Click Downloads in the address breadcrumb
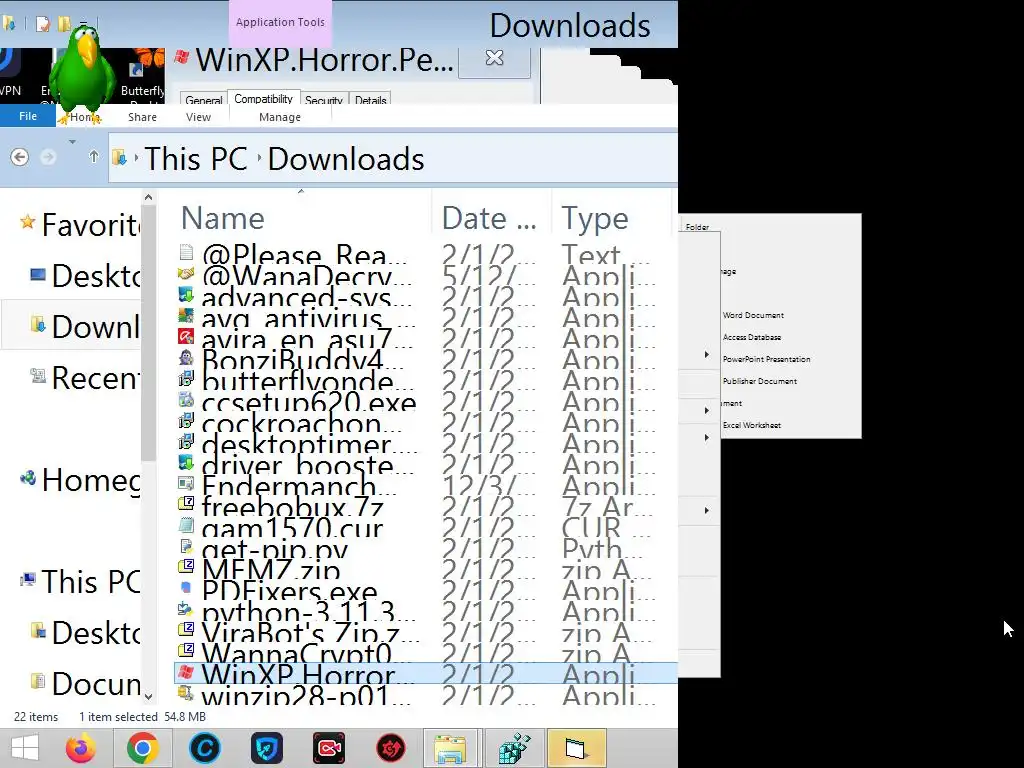This screenshot has width=1024, height=768. click(346, 159)
